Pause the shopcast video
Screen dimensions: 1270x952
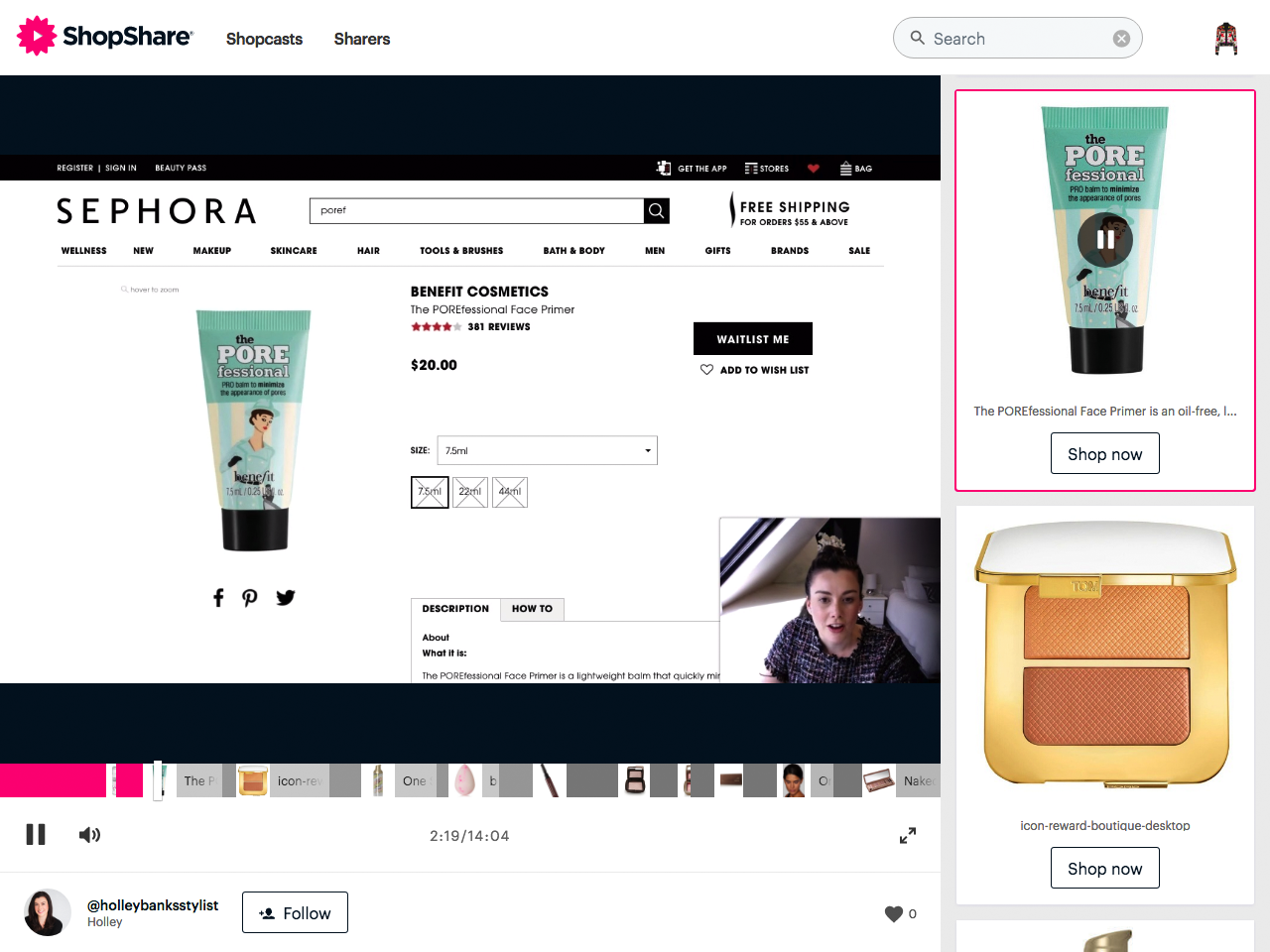click(x=36, y=835)
